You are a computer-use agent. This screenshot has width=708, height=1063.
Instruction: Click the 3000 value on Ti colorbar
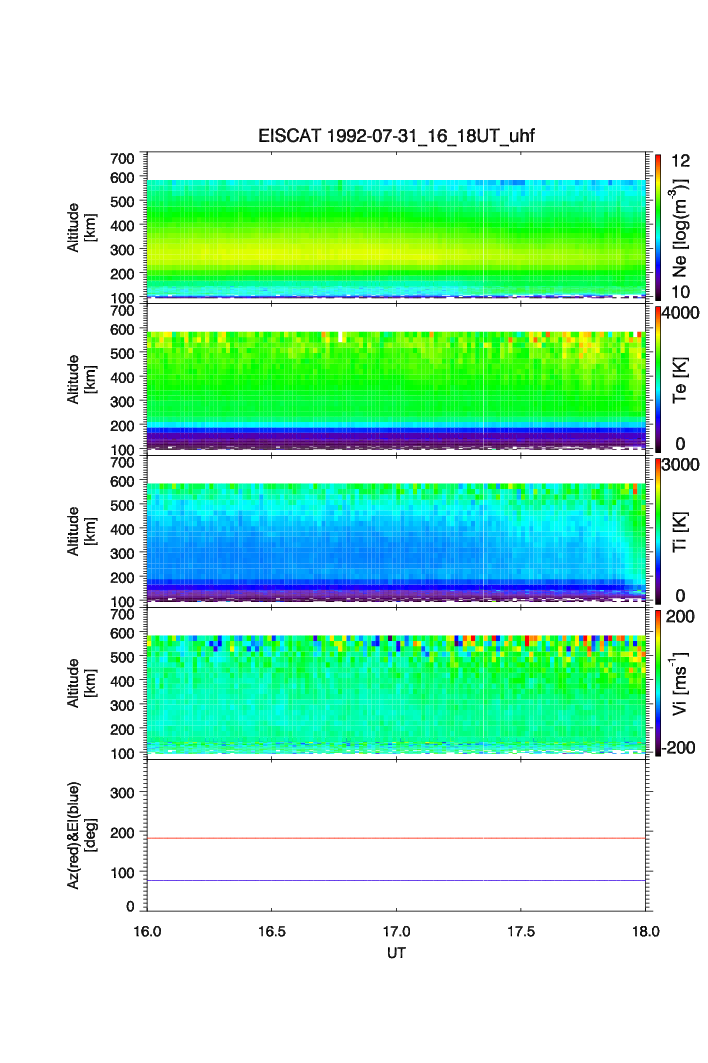(680, 465)
